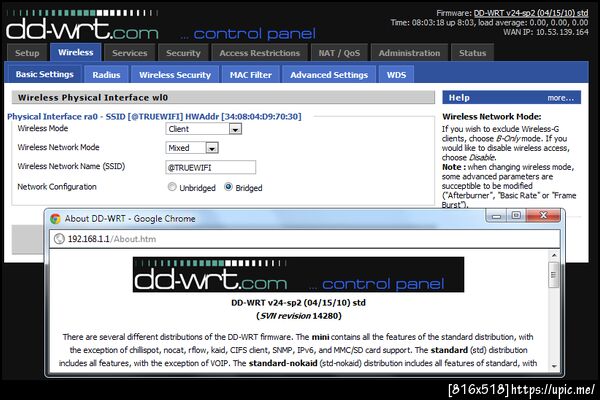Close the About DD-WRT Chrome window
600x400 pixels.
pos(543,216)
